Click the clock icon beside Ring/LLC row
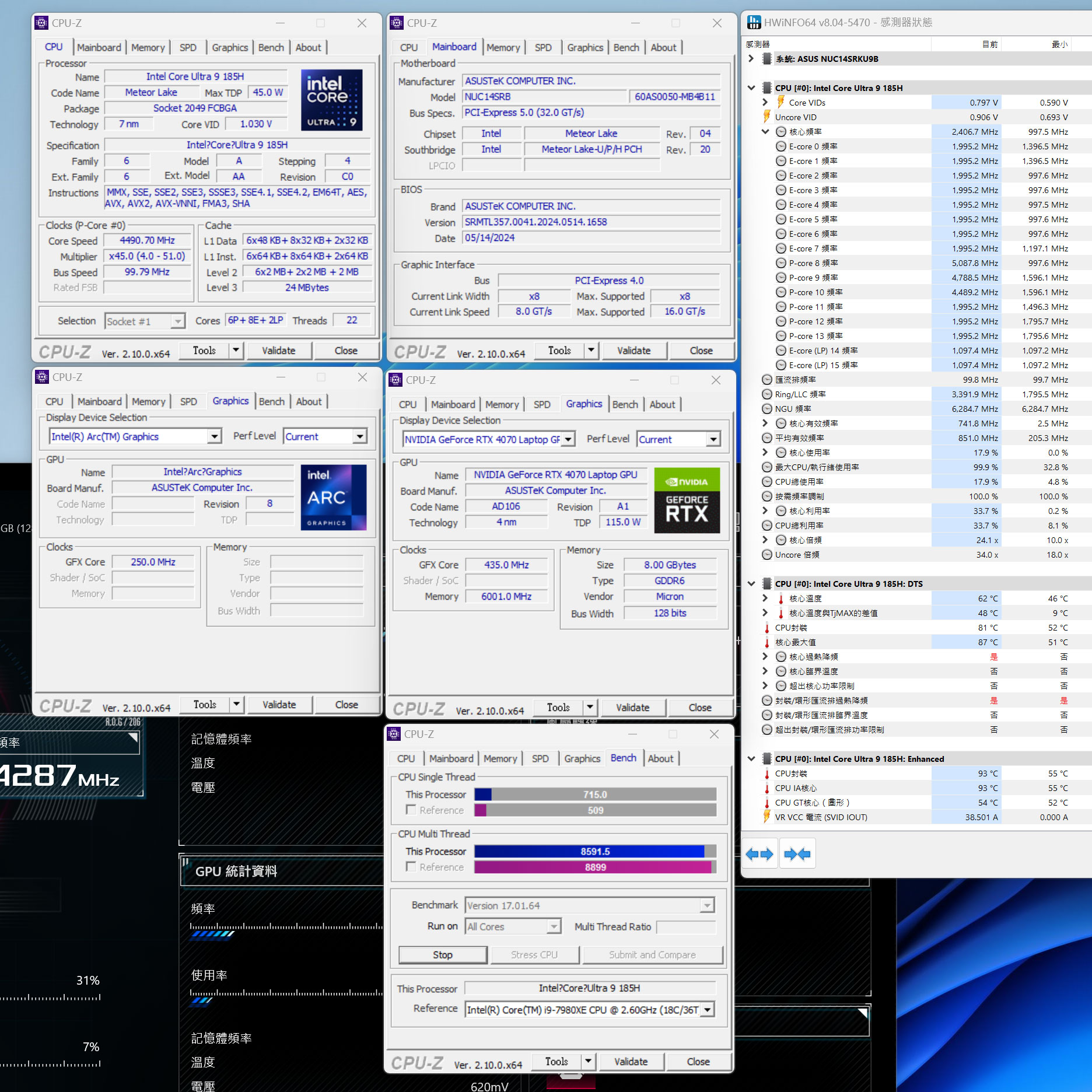This screenshot has height=1092, width=1092. point(767,394)
